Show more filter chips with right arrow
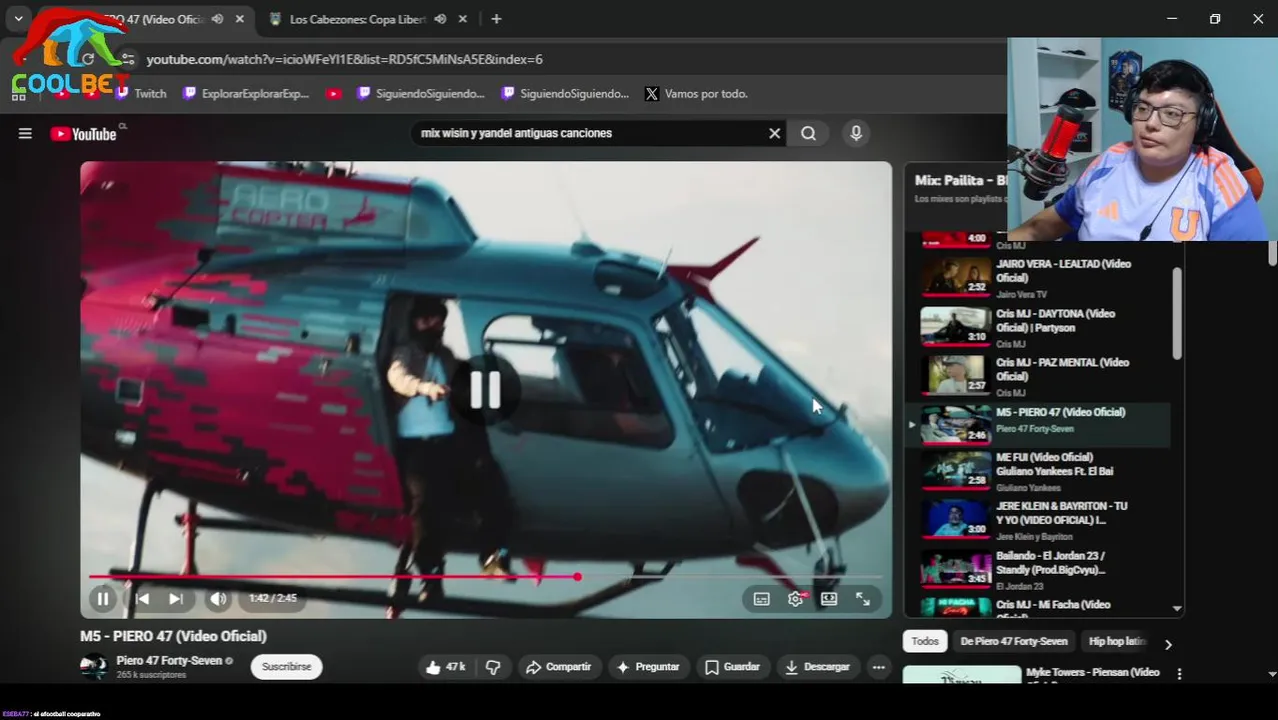Viewport: 1278px width, 720px height. [x=1168, y=643]
